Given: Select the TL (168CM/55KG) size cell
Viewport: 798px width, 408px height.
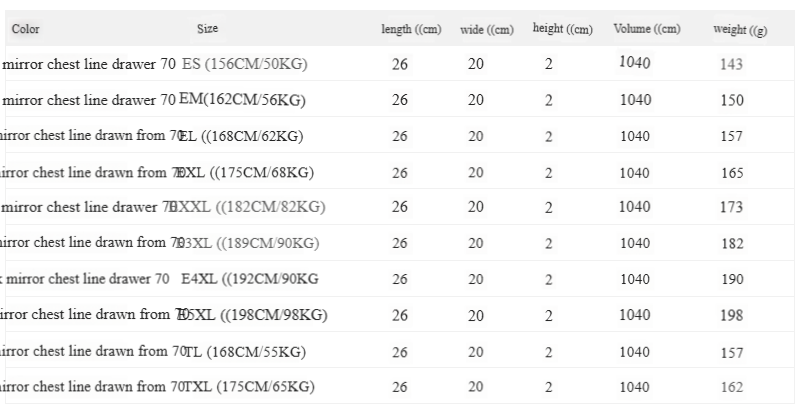Looking at the screenshot, I should 245,352.
